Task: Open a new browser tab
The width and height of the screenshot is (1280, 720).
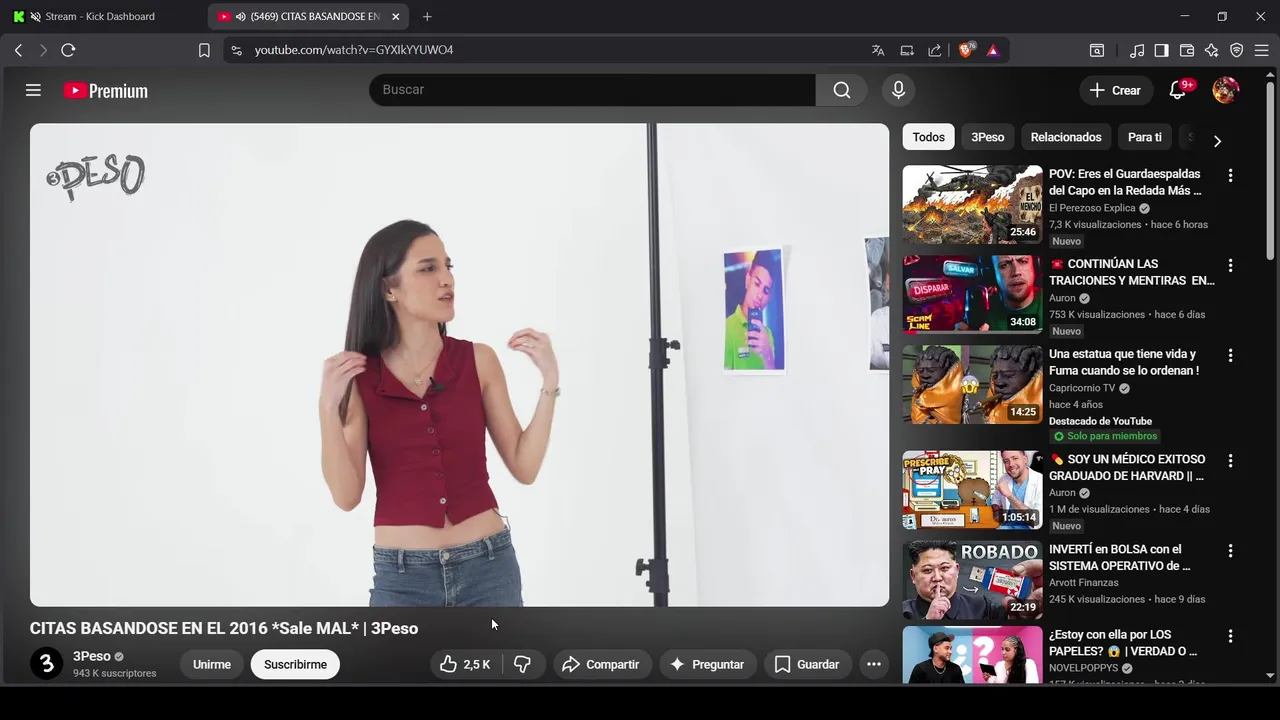Action: point(427,16)
